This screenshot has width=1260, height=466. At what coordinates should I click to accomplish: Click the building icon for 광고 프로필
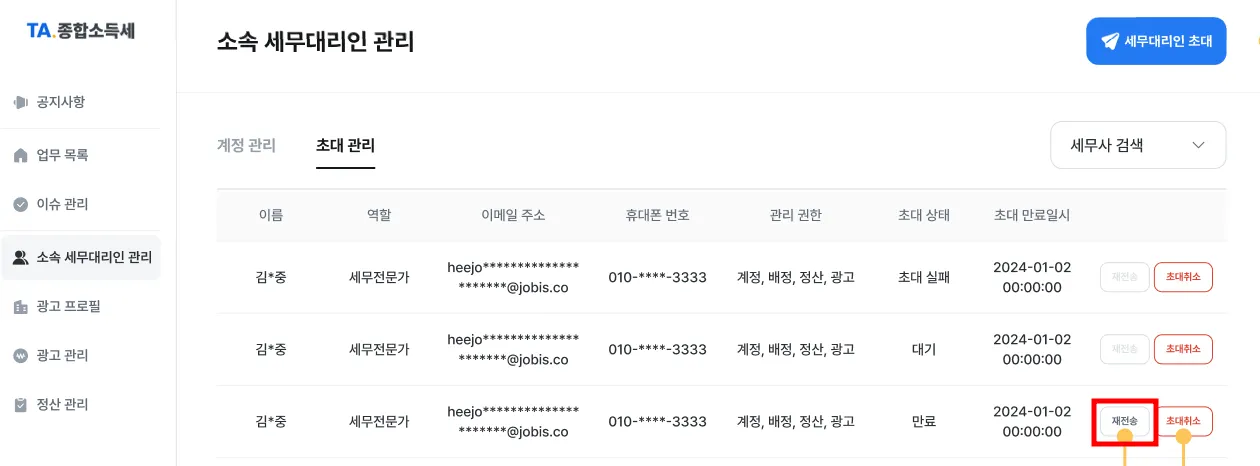(x=20, y=307)
